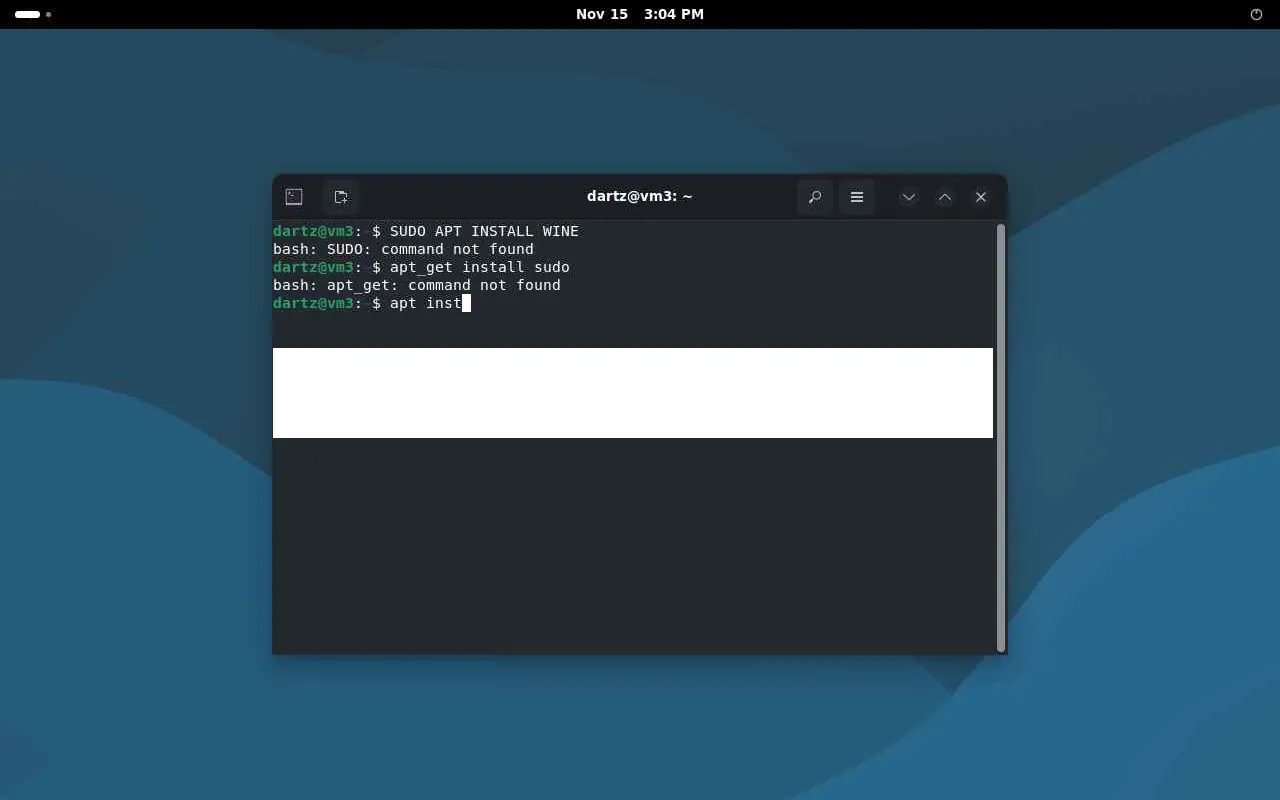
Task: Open the terminal hamburger menu
Action: 857,197
